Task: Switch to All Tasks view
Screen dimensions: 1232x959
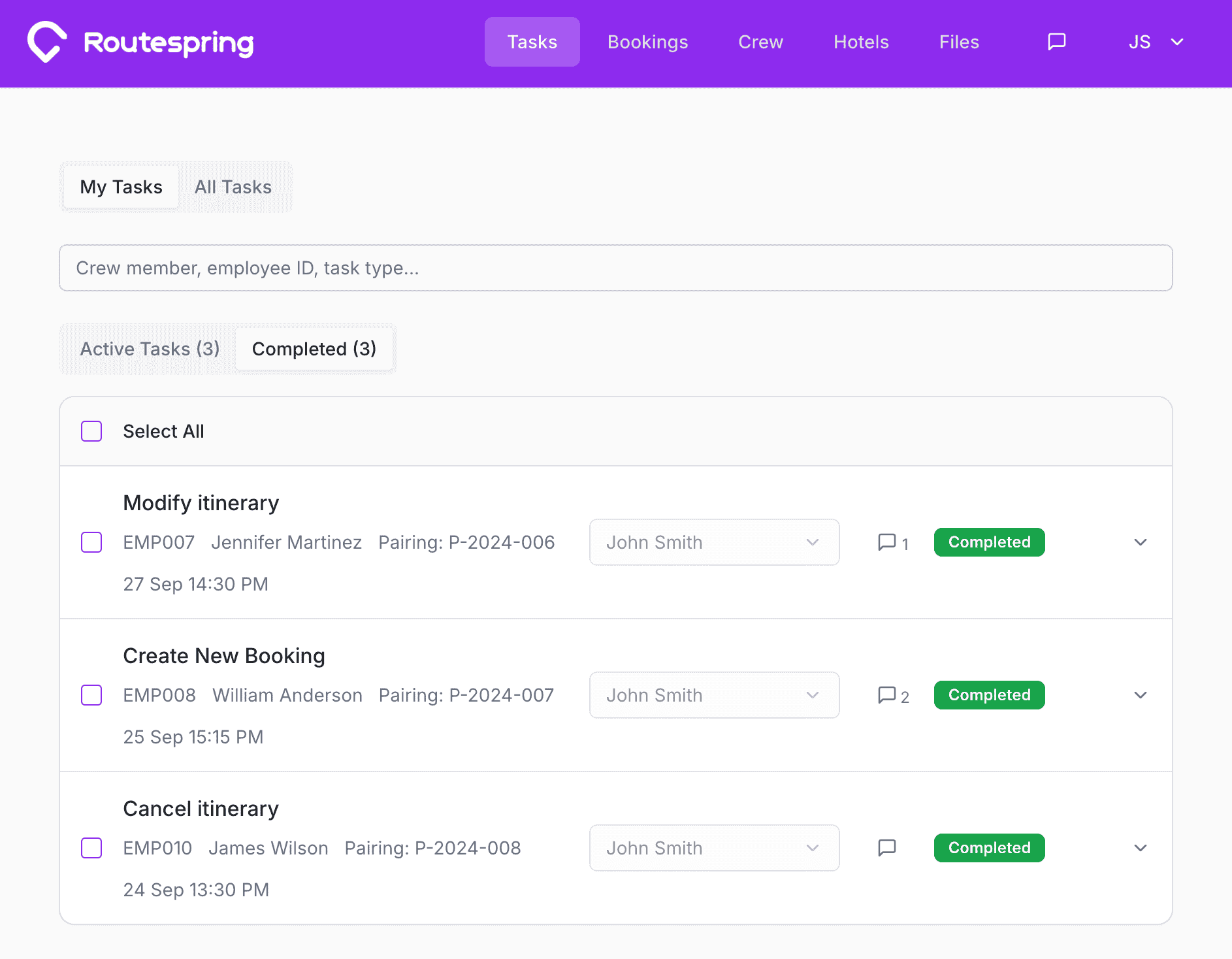Action: click(x=233, y=187)
